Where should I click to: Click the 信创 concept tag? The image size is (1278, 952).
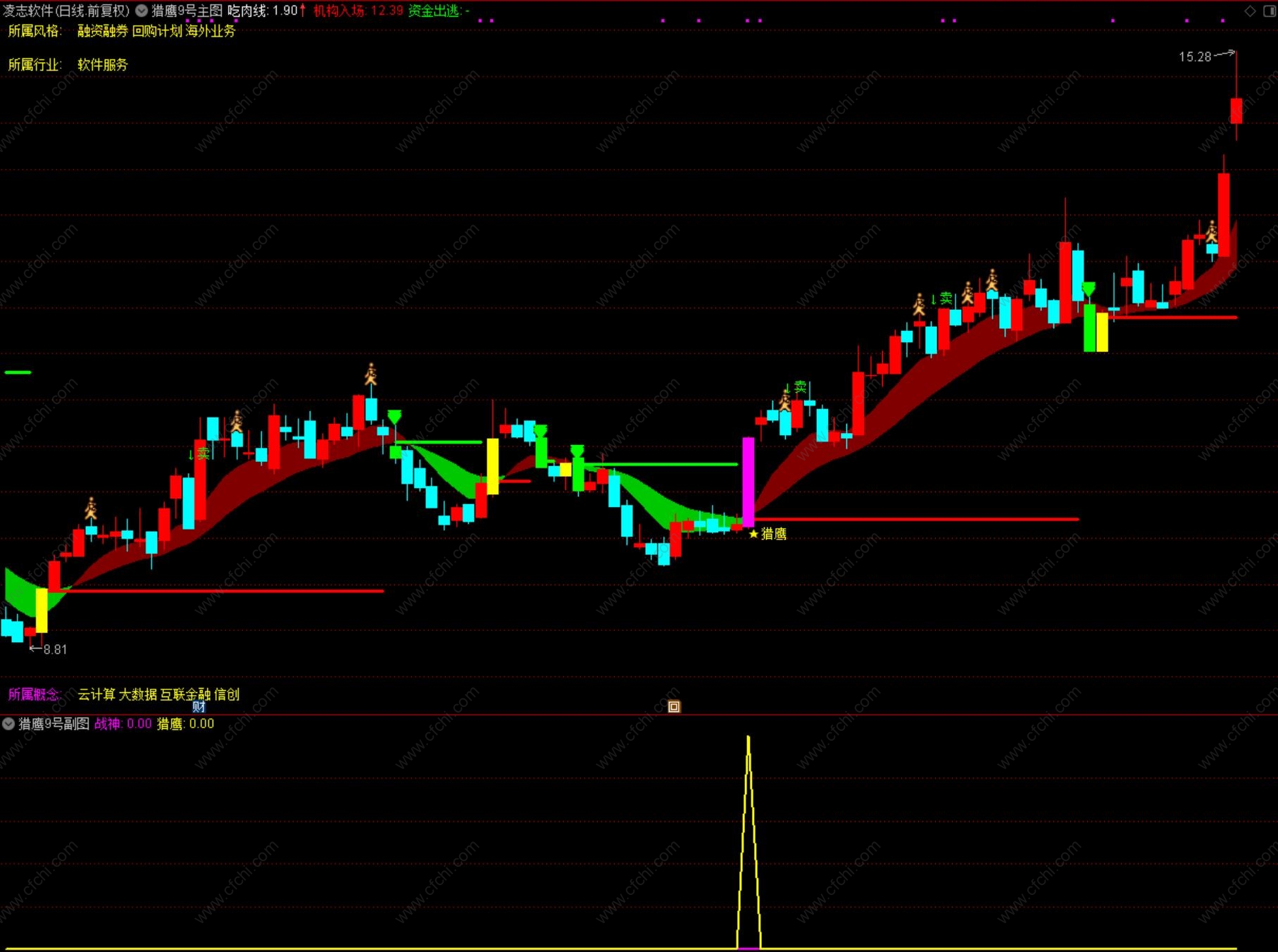(227, 694)
